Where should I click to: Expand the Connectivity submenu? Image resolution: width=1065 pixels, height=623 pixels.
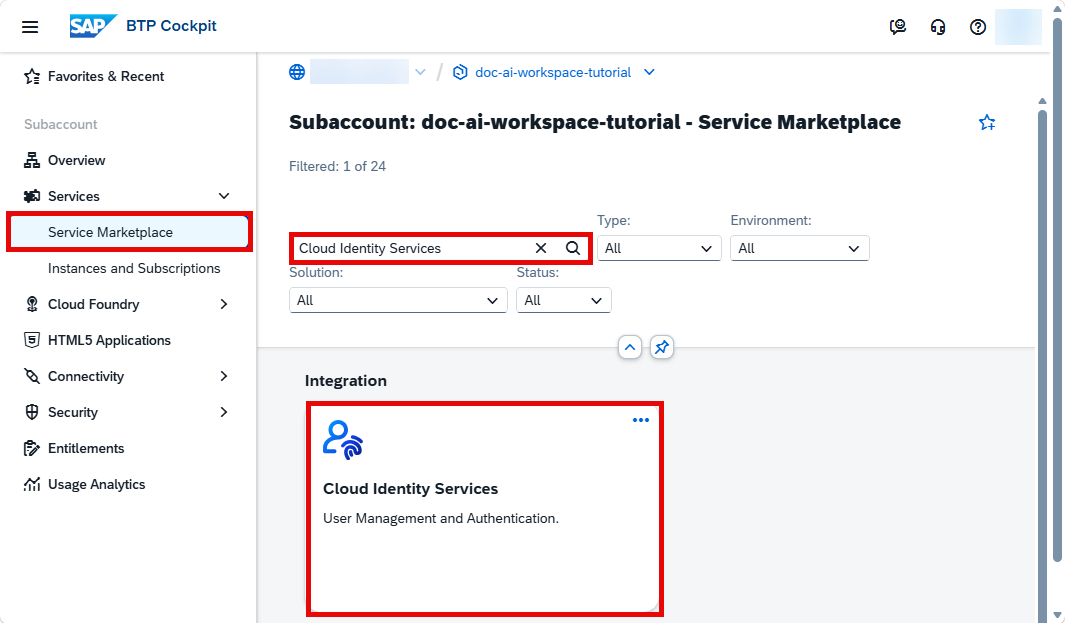[x=224, y=376]
